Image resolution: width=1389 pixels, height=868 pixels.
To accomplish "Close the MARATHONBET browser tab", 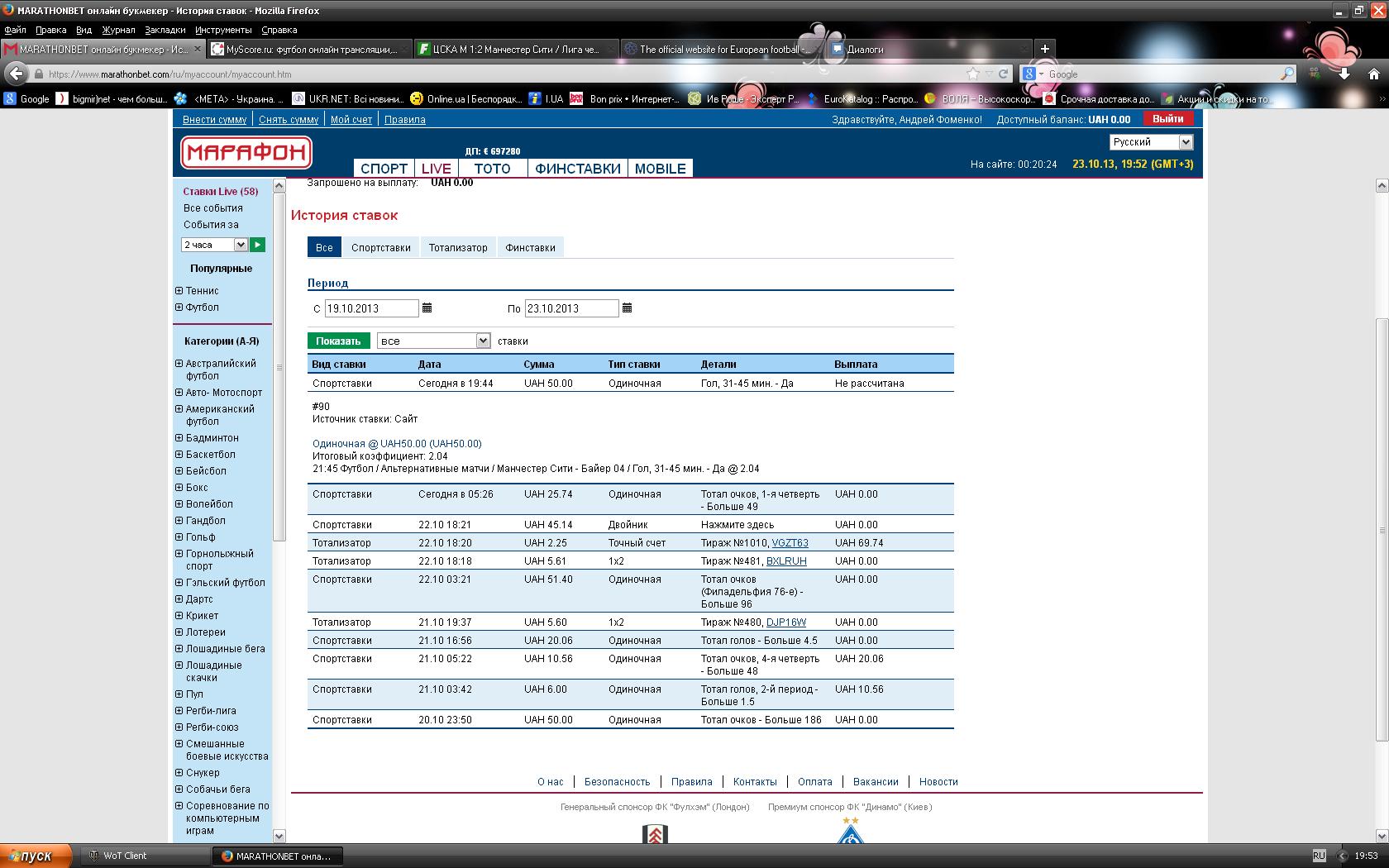I will pyautogui.click(x=197, y=49).
